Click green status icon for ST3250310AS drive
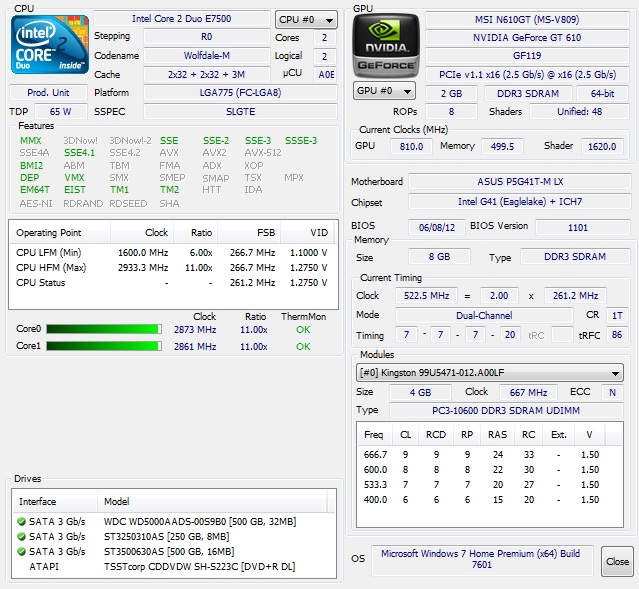This screenshot has width=639, height=589. (x=21, y=536)
